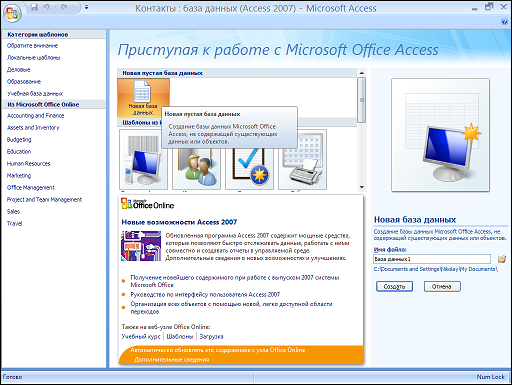Open the 'Шаблоны' link at Office Online
The width and height of the screenshot is (512, 385).
pyautogui.click(x=180, y=337)
